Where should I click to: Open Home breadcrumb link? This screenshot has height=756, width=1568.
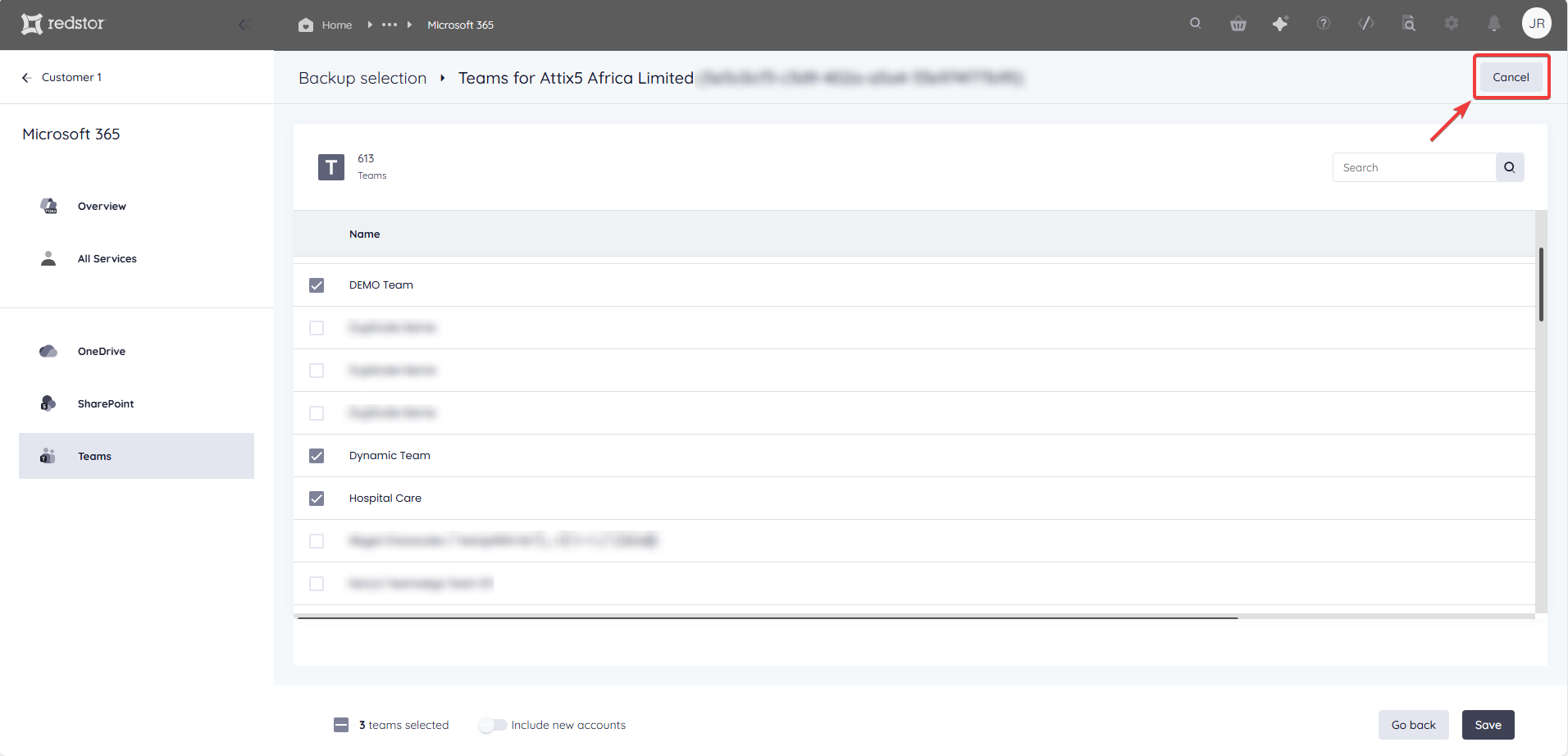coord(337,25)
